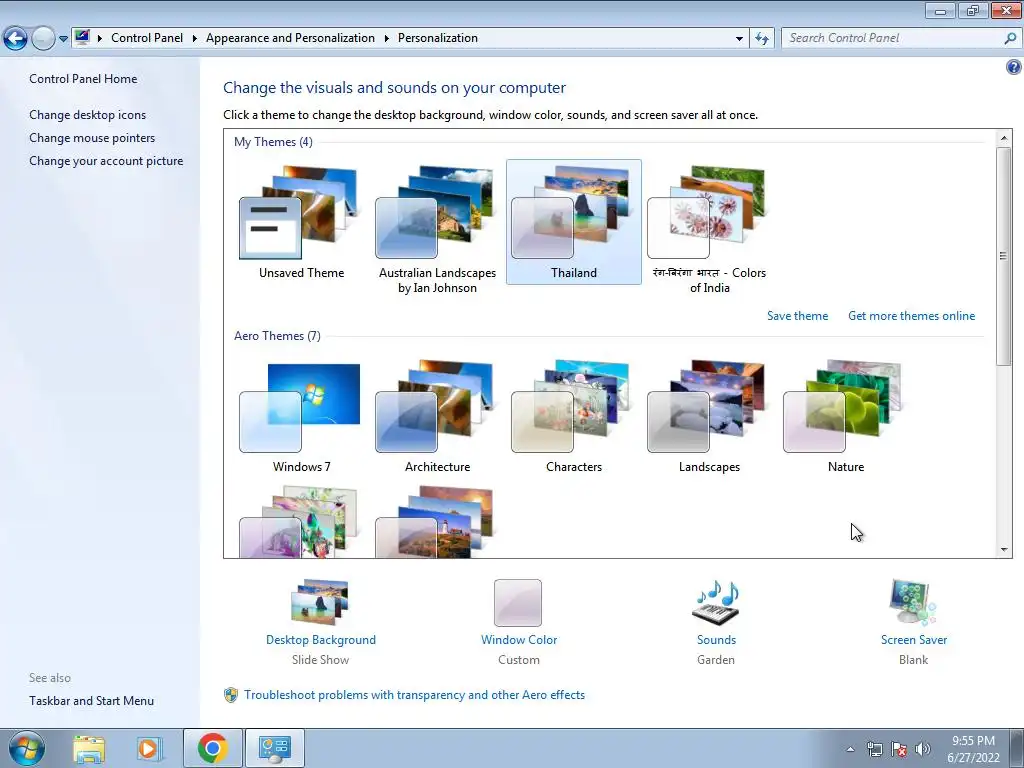
Task: Open Change desktop icons
Action: coord(88,115)
